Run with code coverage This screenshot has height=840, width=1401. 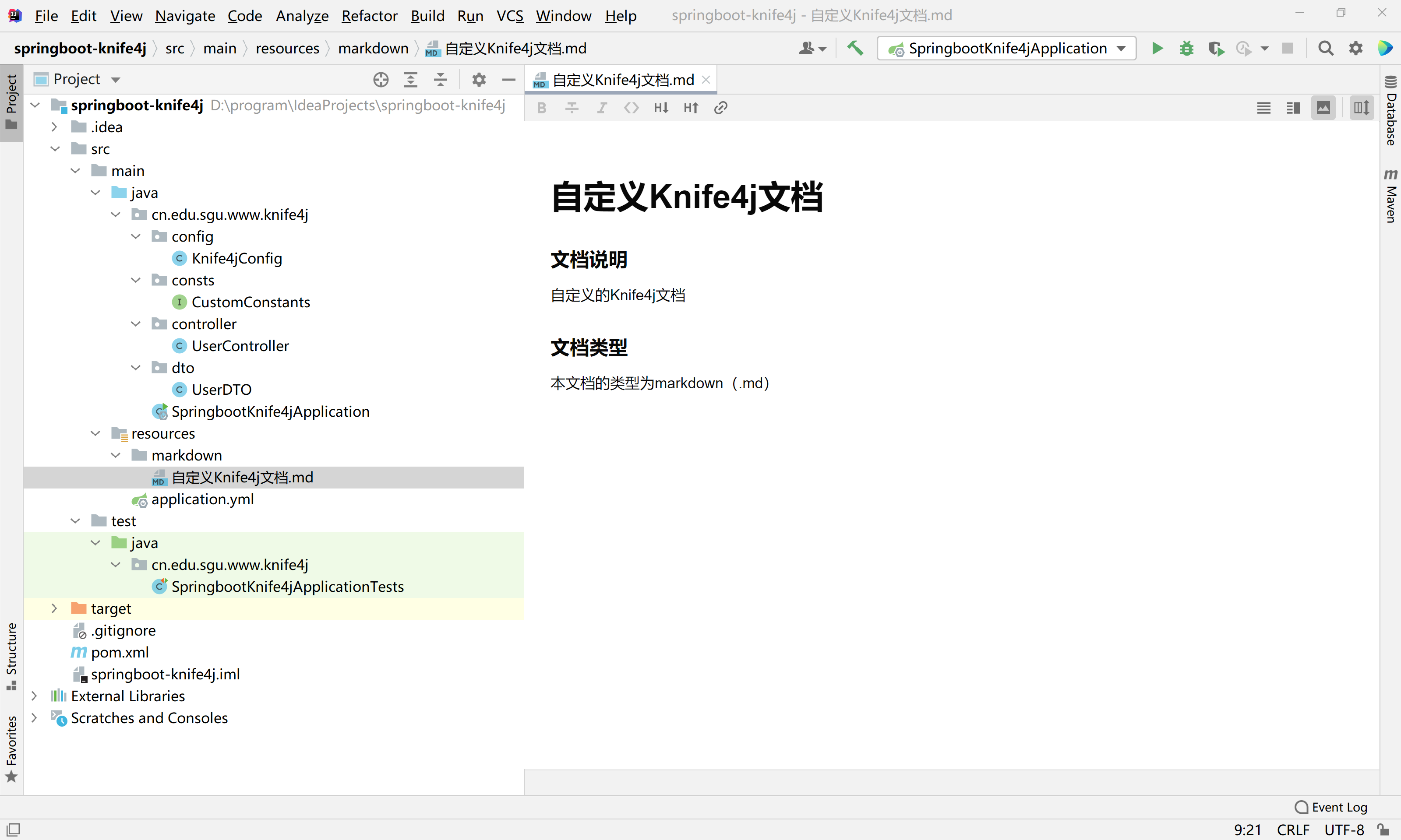coord(1216,48)
